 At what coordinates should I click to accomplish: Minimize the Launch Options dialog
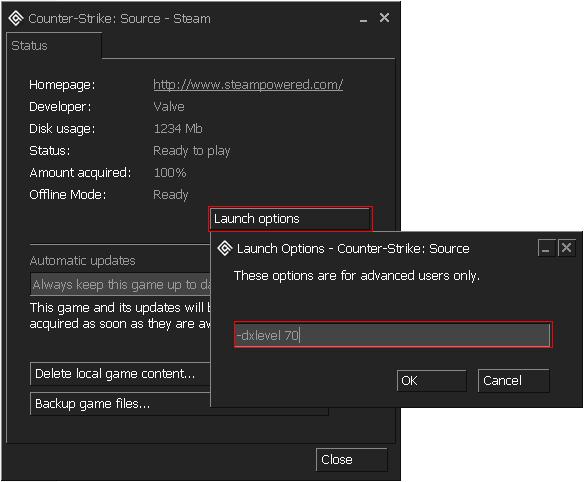[x=546, y=248]
